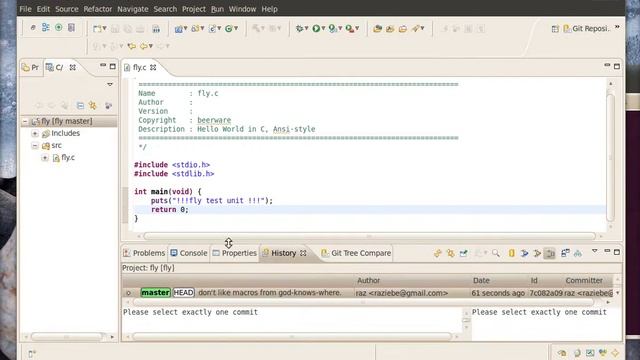Collapse the src folder node
The image size is (640, 360).
35,145
